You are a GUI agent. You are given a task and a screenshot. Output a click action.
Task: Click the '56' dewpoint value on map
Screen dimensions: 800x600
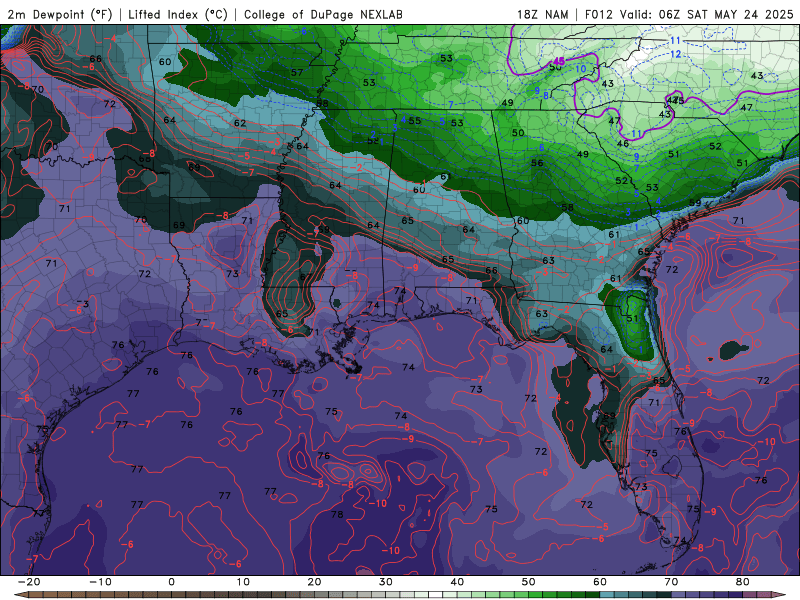click(537, 163)
